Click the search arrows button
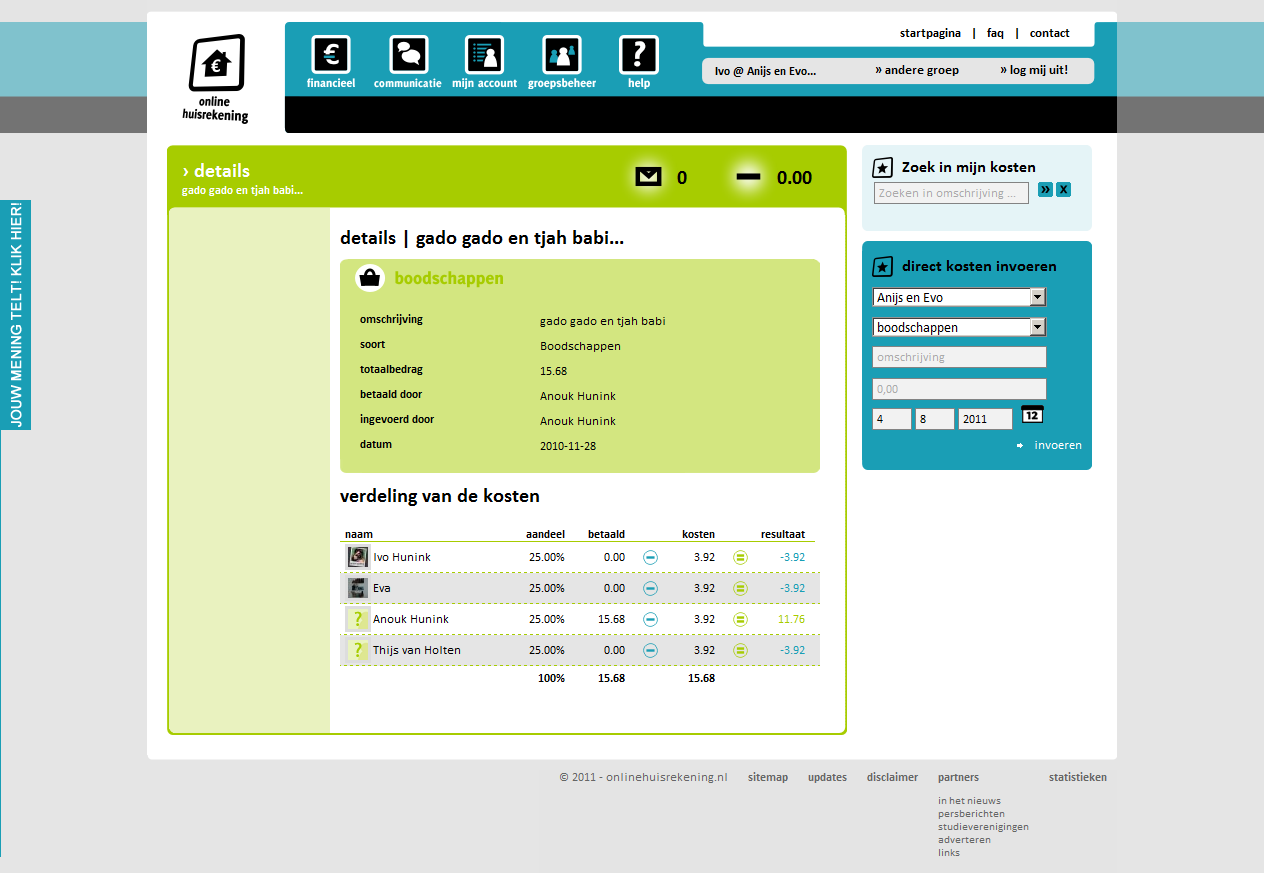This screenshot has height=873, width=1264. click(x=1045, y=190)
